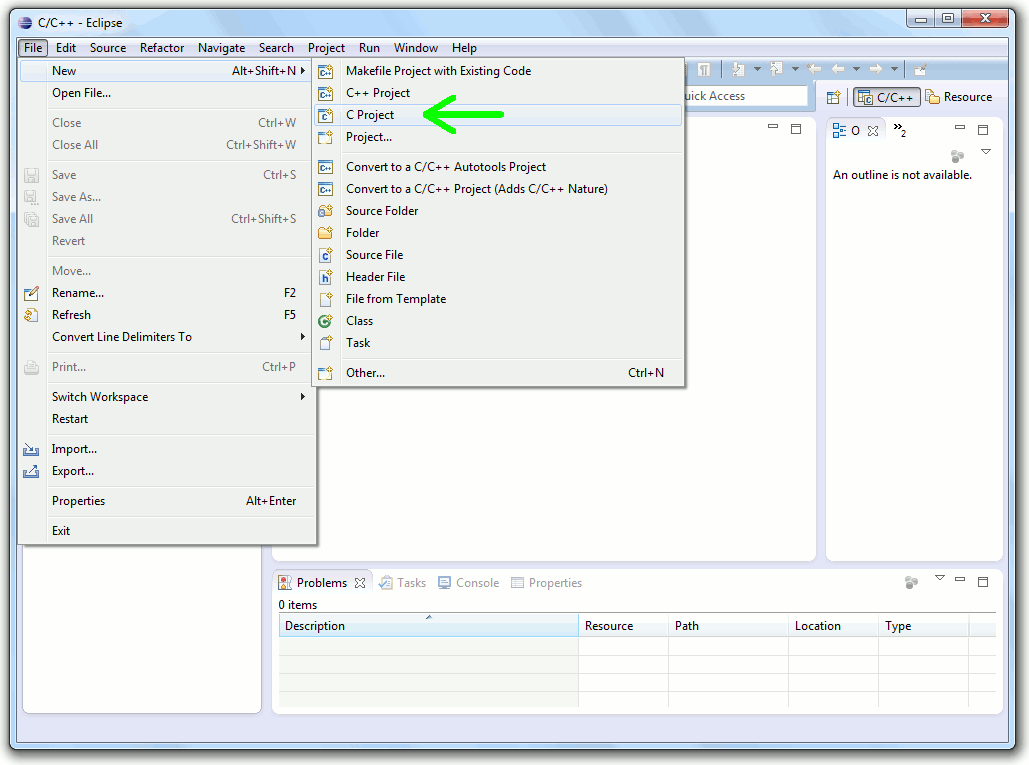
Task: Choose Import... in File menu
Action: point(167,449)
